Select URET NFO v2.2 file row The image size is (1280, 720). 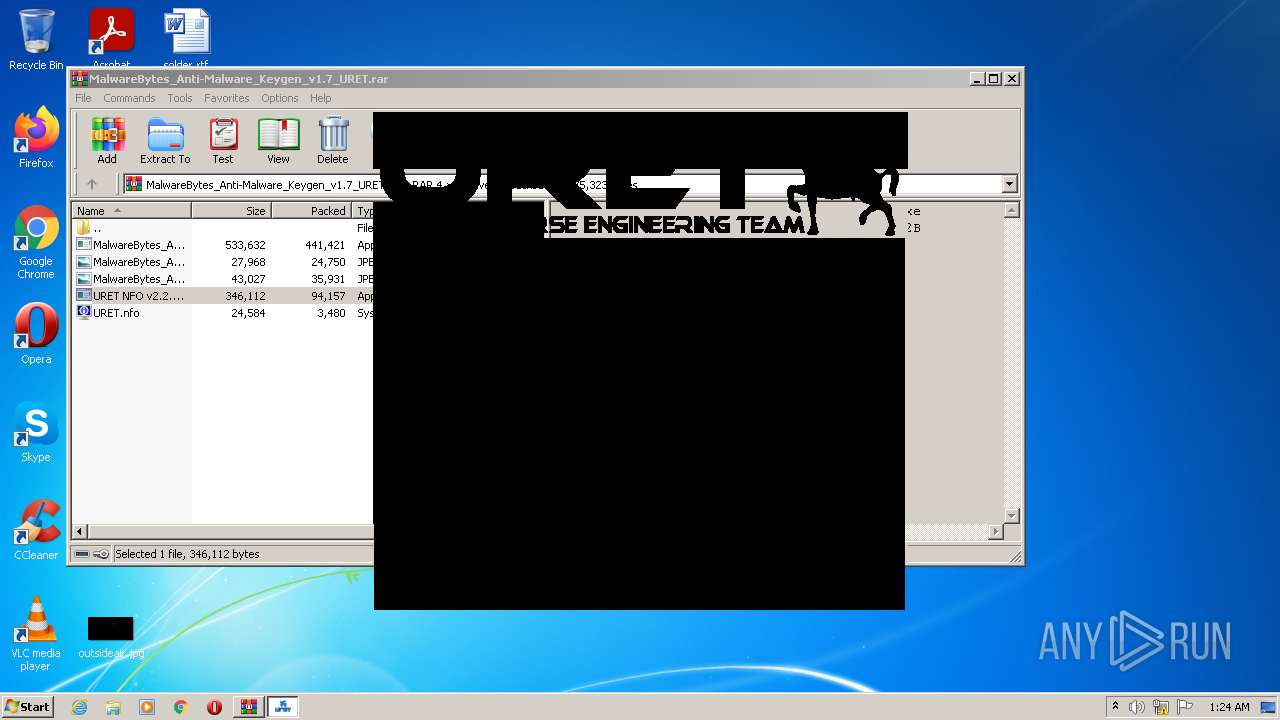pos(223,296)
